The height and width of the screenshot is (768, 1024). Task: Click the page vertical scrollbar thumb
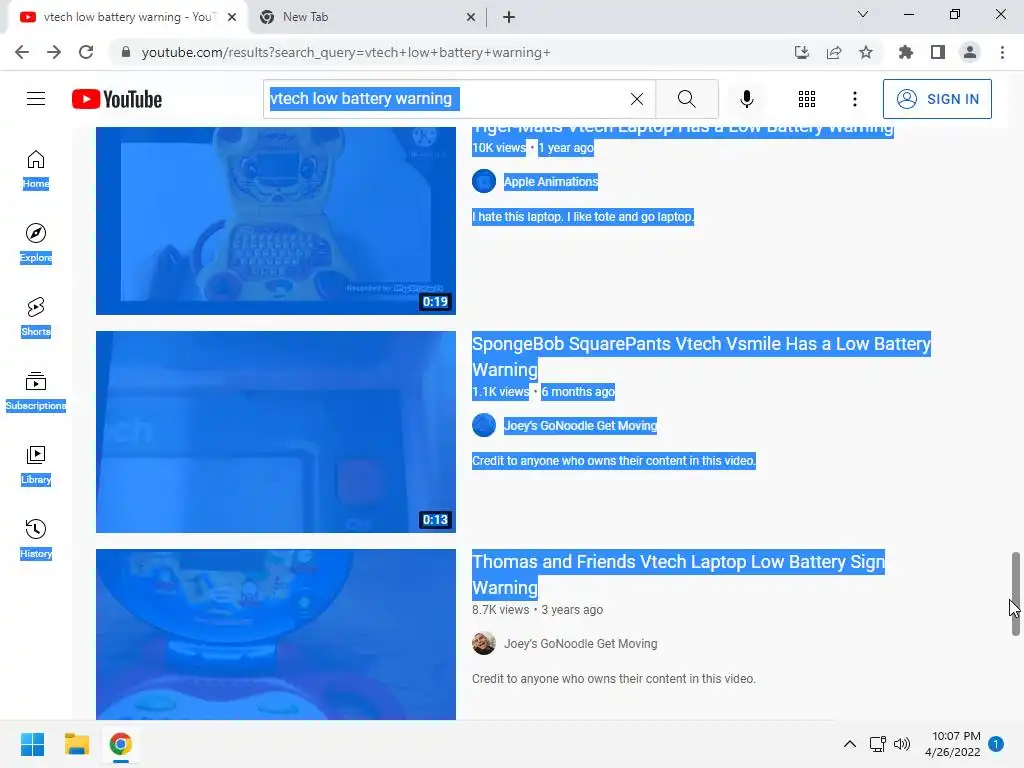(1016, 593)
